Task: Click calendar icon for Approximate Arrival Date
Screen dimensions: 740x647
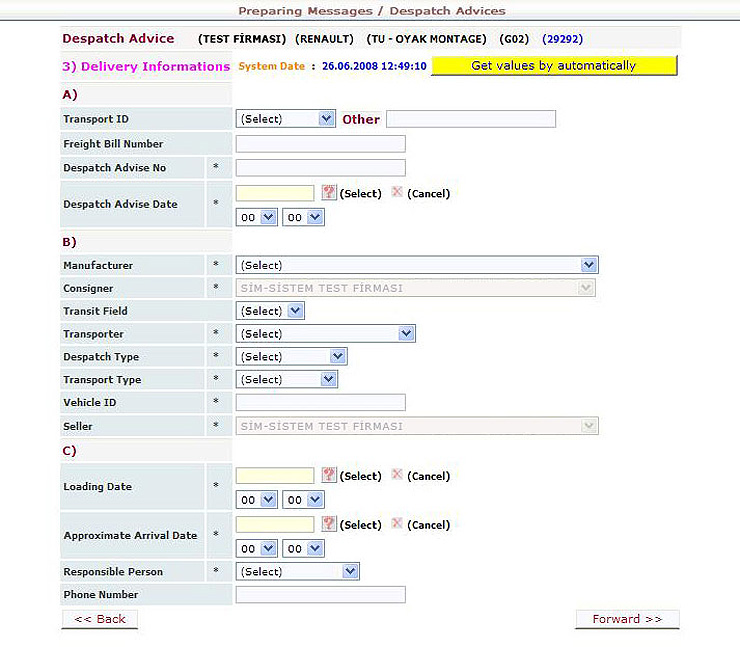Action: click(328, 523)
